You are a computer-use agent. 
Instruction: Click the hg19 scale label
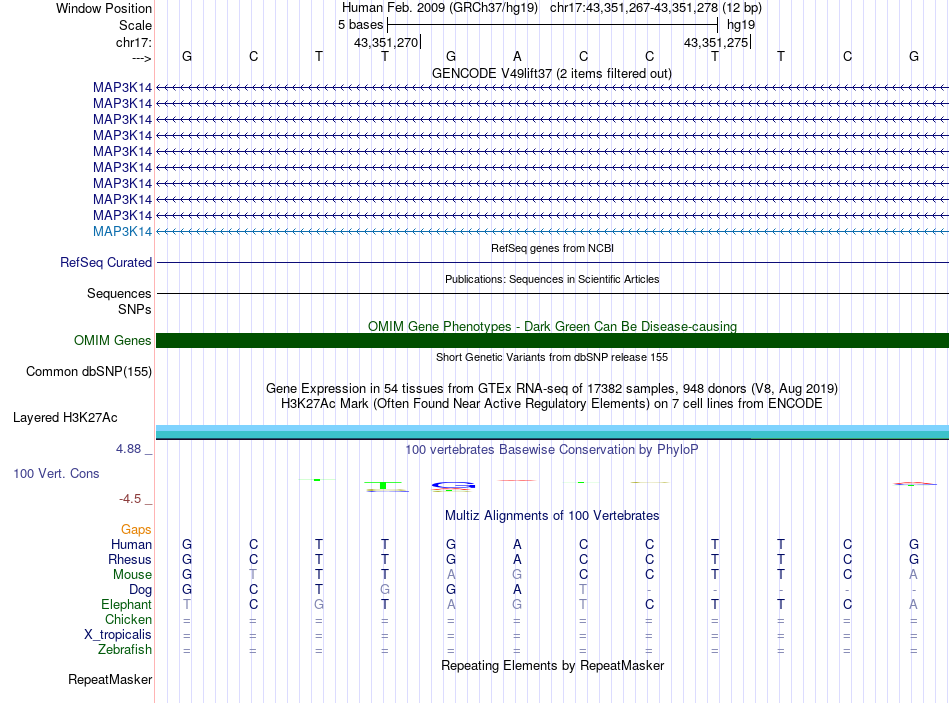741,25
